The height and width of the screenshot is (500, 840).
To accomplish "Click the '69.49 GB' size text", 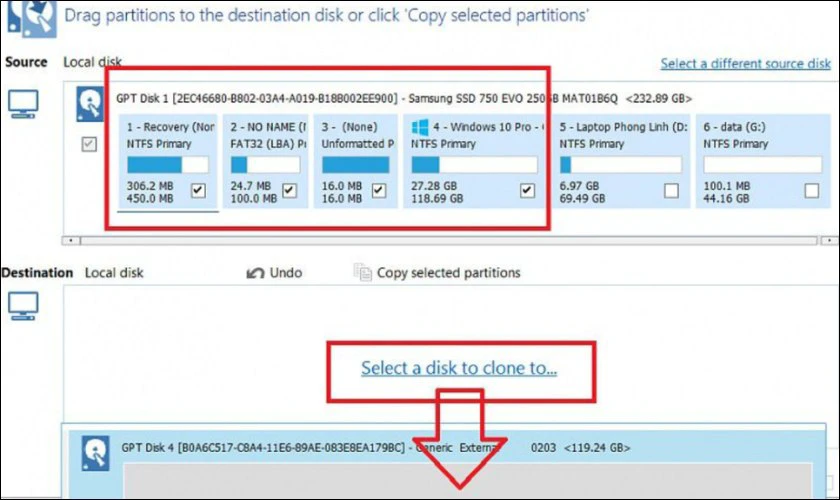I will click(x=582, y=198).
